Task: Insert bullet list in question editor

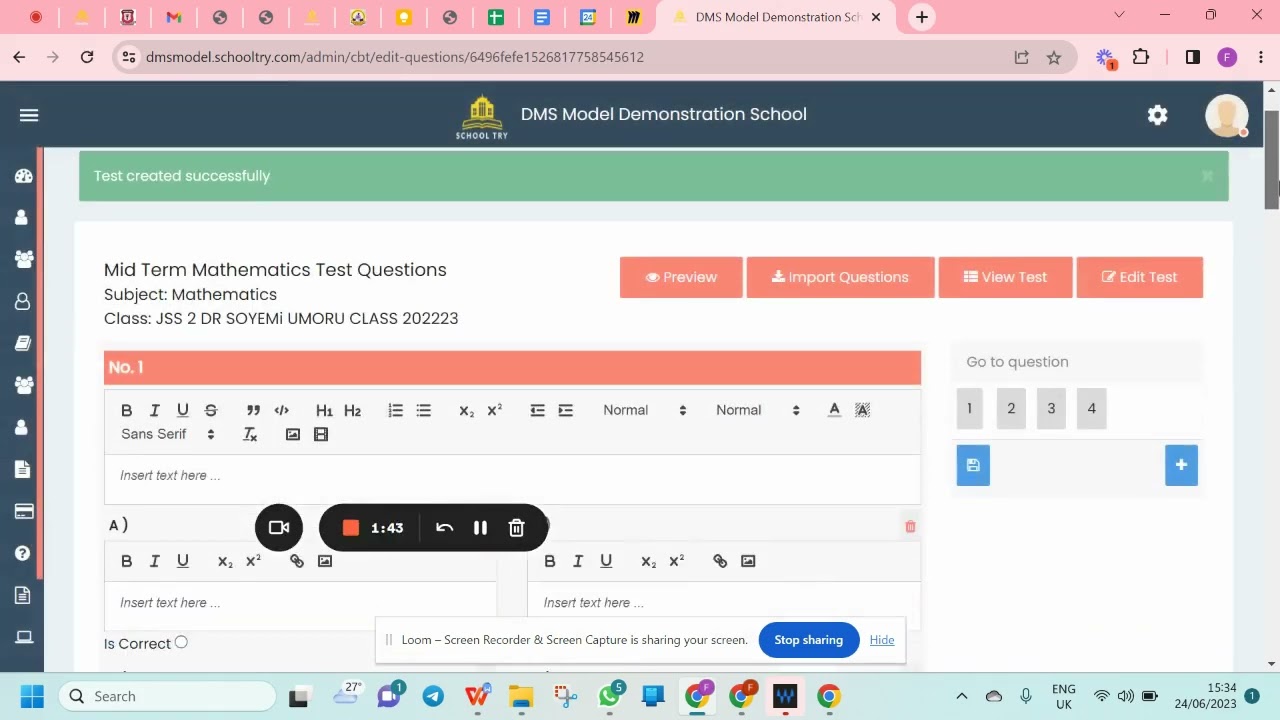Action: coord(423,410)
